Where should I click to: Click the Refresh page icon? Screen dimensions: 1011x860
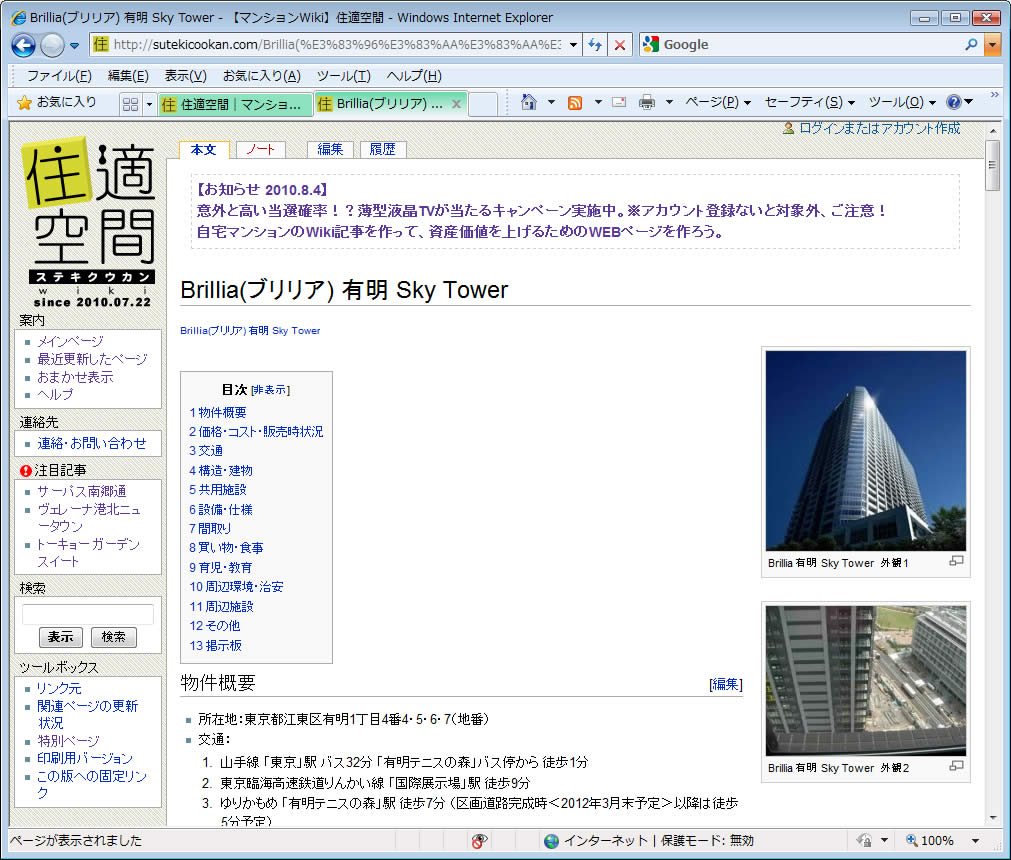[x=595, y=45]
